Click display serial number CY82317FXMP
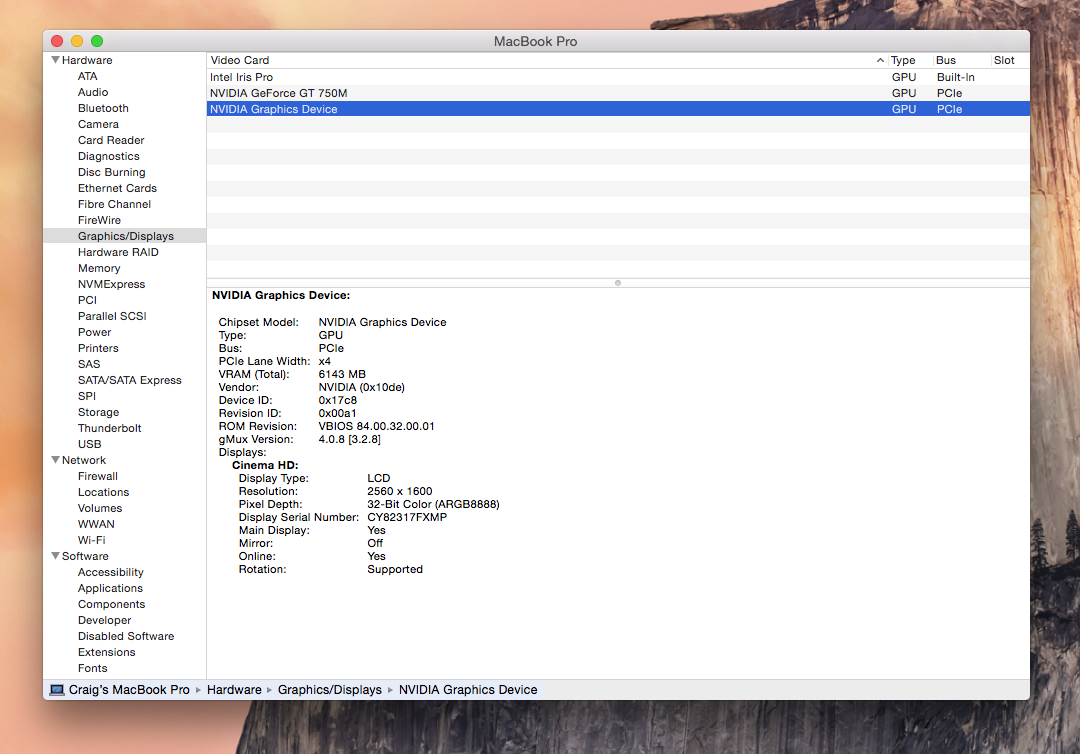The image size is (1080, 754). (407, 517)
